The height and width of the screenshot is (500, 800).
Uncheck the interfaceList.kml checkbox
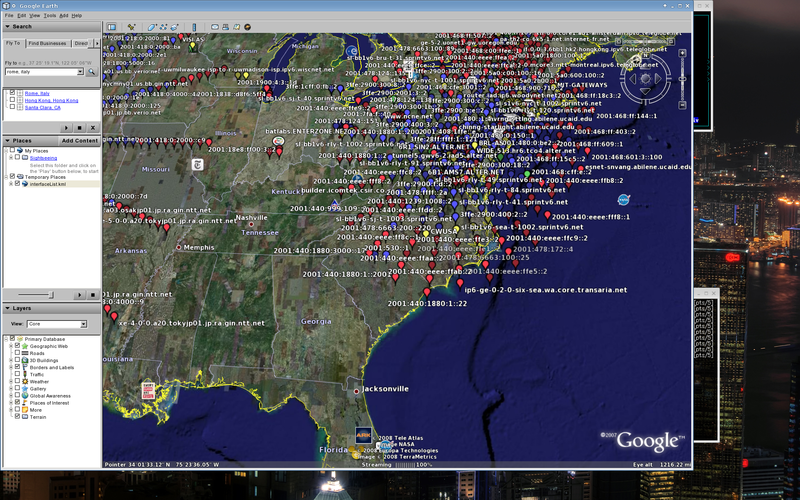click(x=17, y=184)
